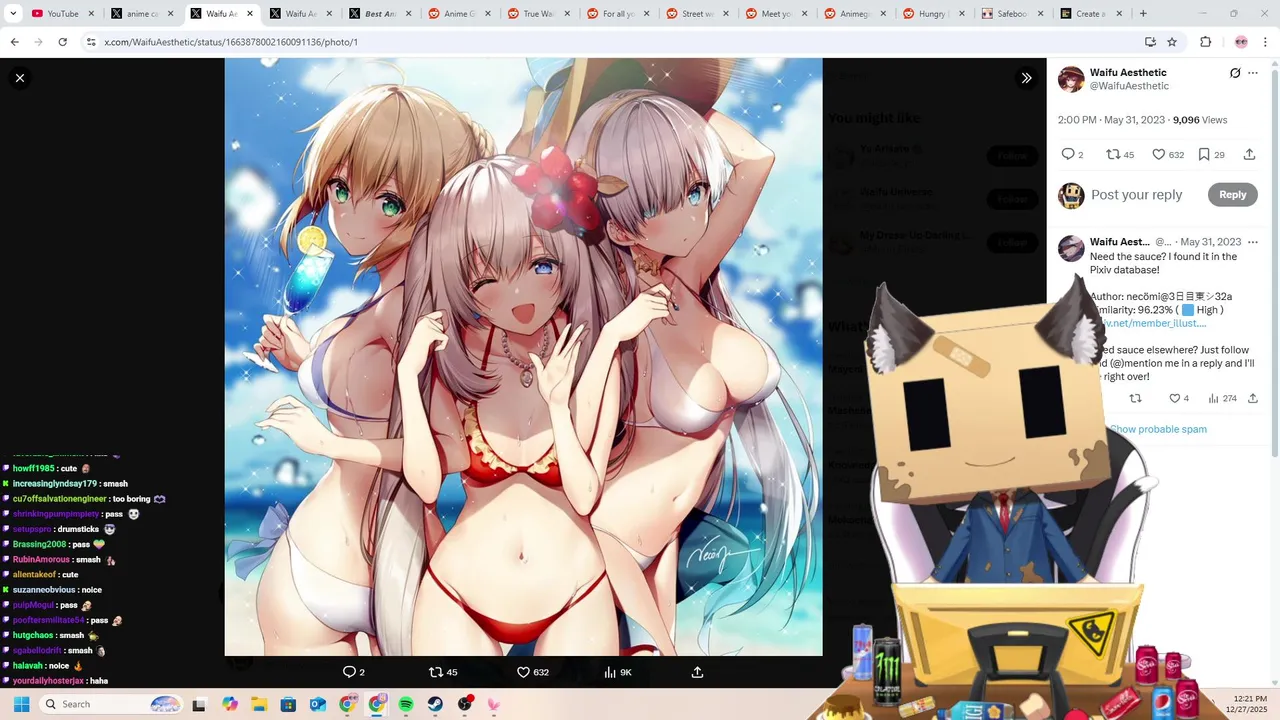Reload the current page

62,42
